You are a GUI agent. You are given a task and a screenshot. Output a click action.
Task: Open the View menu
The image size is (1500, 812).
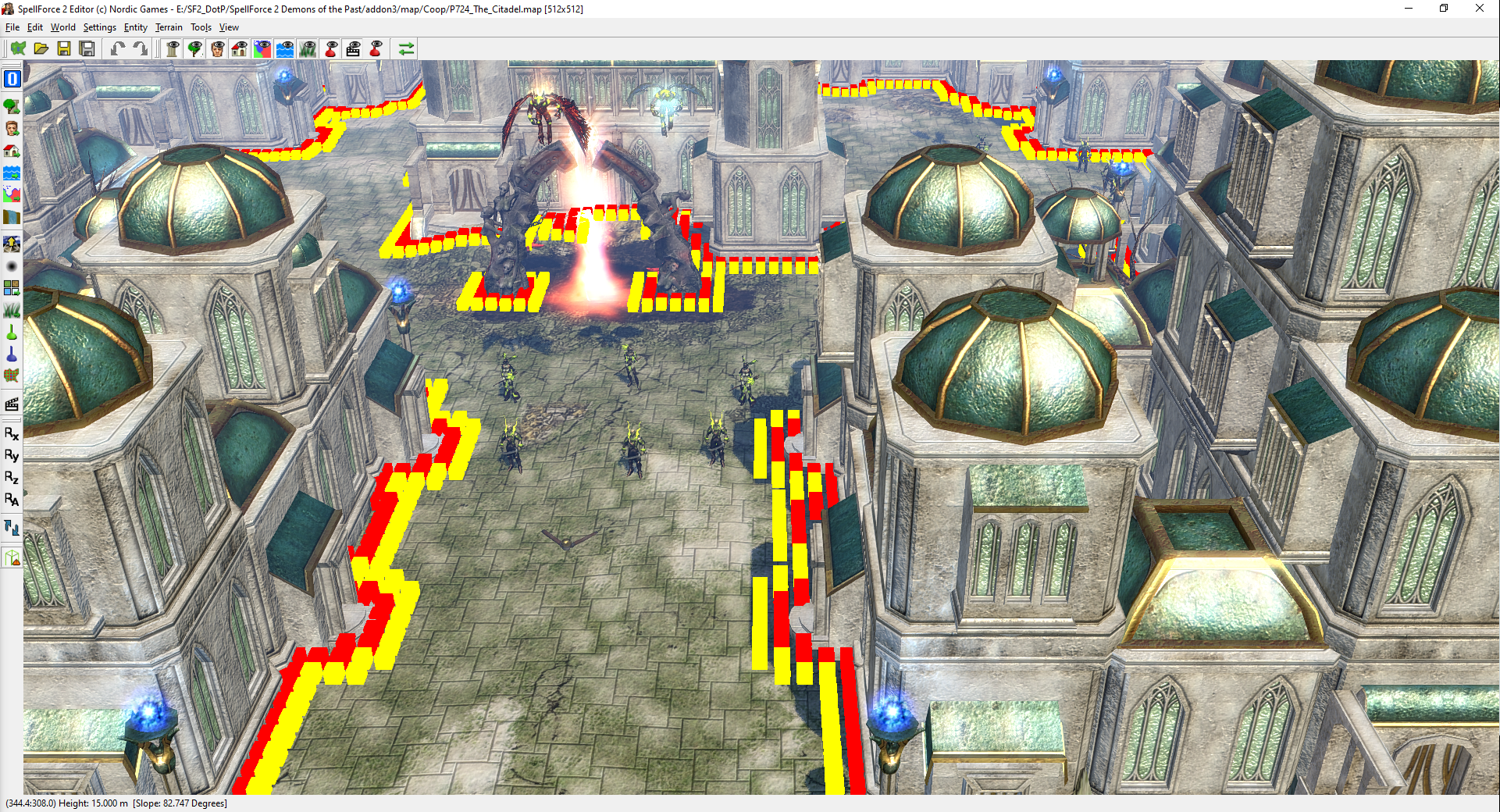(229, 27)
